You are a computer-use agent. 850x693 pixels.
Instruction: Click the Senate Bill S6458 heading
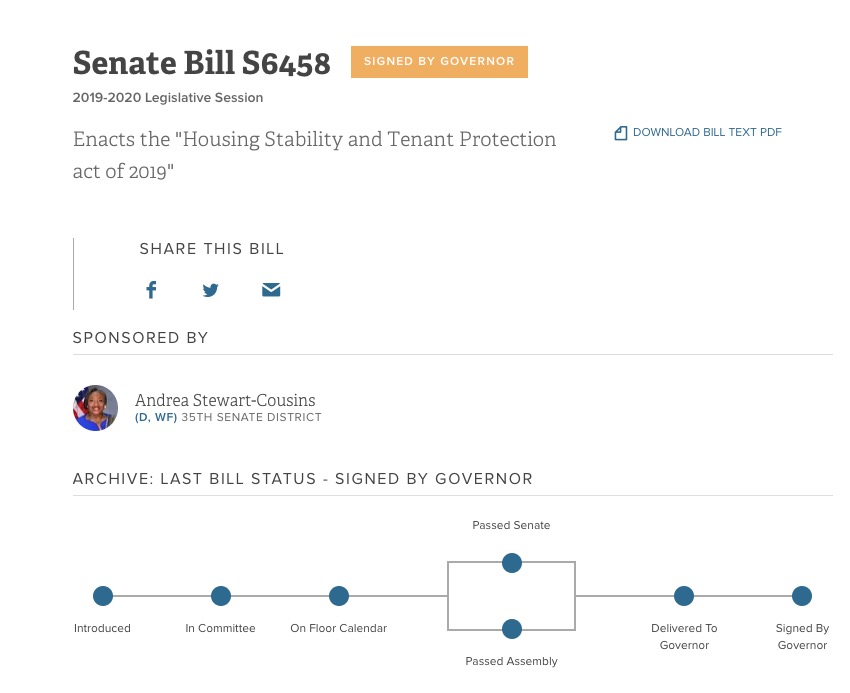[201, 64]
